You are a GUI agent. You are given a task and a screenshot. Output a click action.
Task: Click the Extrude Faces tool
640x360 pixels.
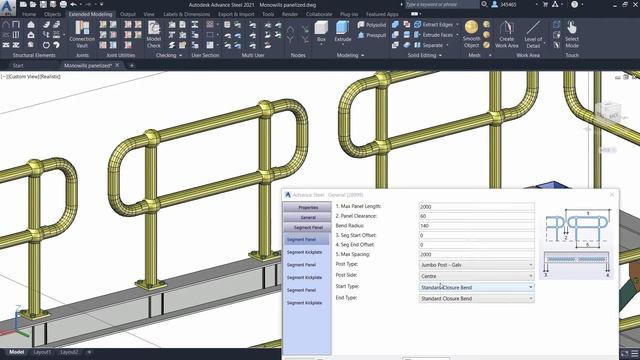(x=433, y=35)
